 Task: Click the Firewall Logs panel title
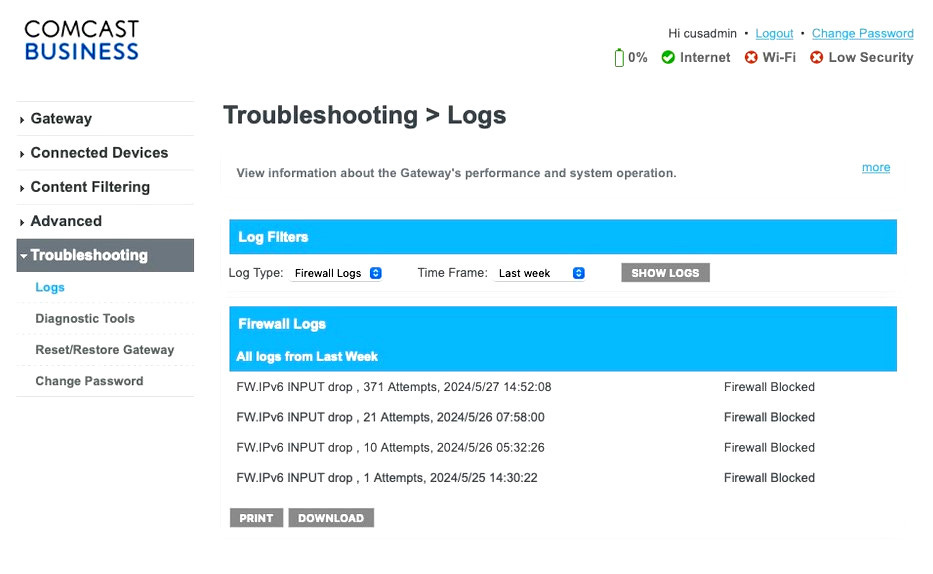pos(282,324)
